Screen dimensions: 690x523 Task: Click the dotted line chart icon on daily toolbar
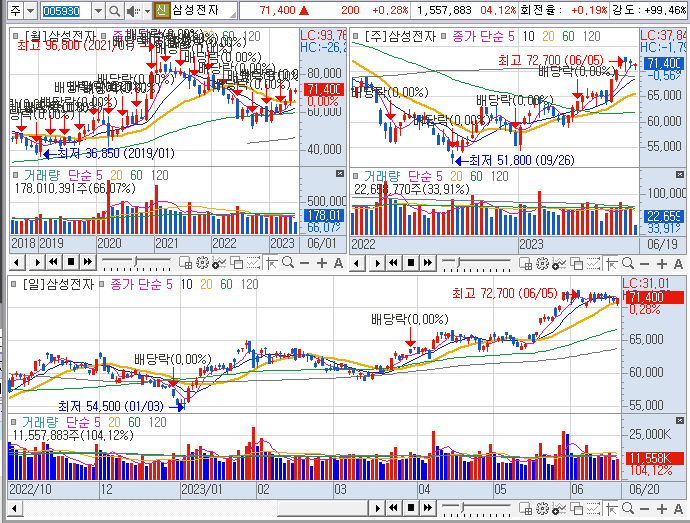(x=593, y=509)
